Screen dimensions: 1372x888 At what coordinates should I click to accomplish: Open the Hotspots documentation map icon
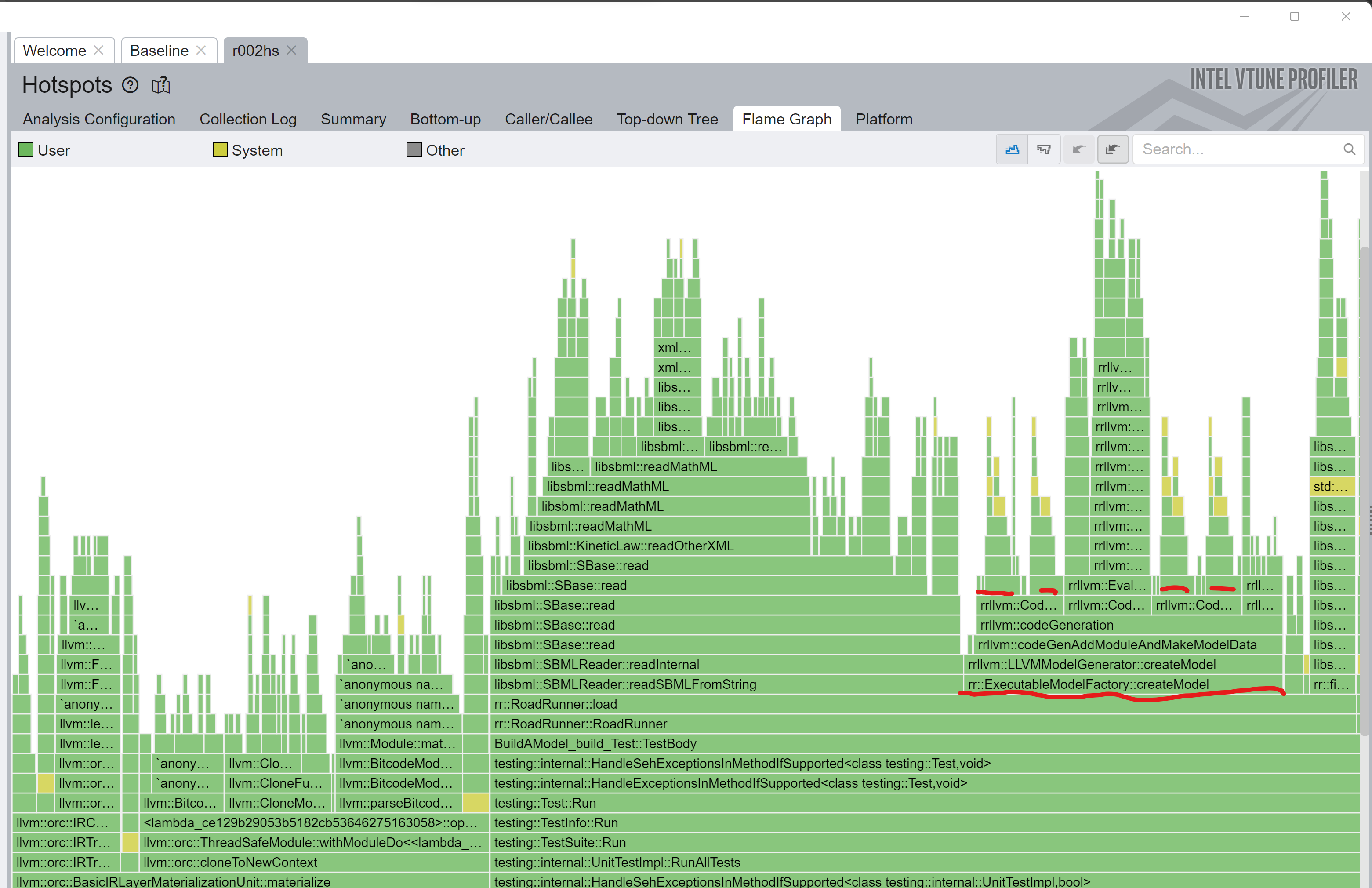160,85
